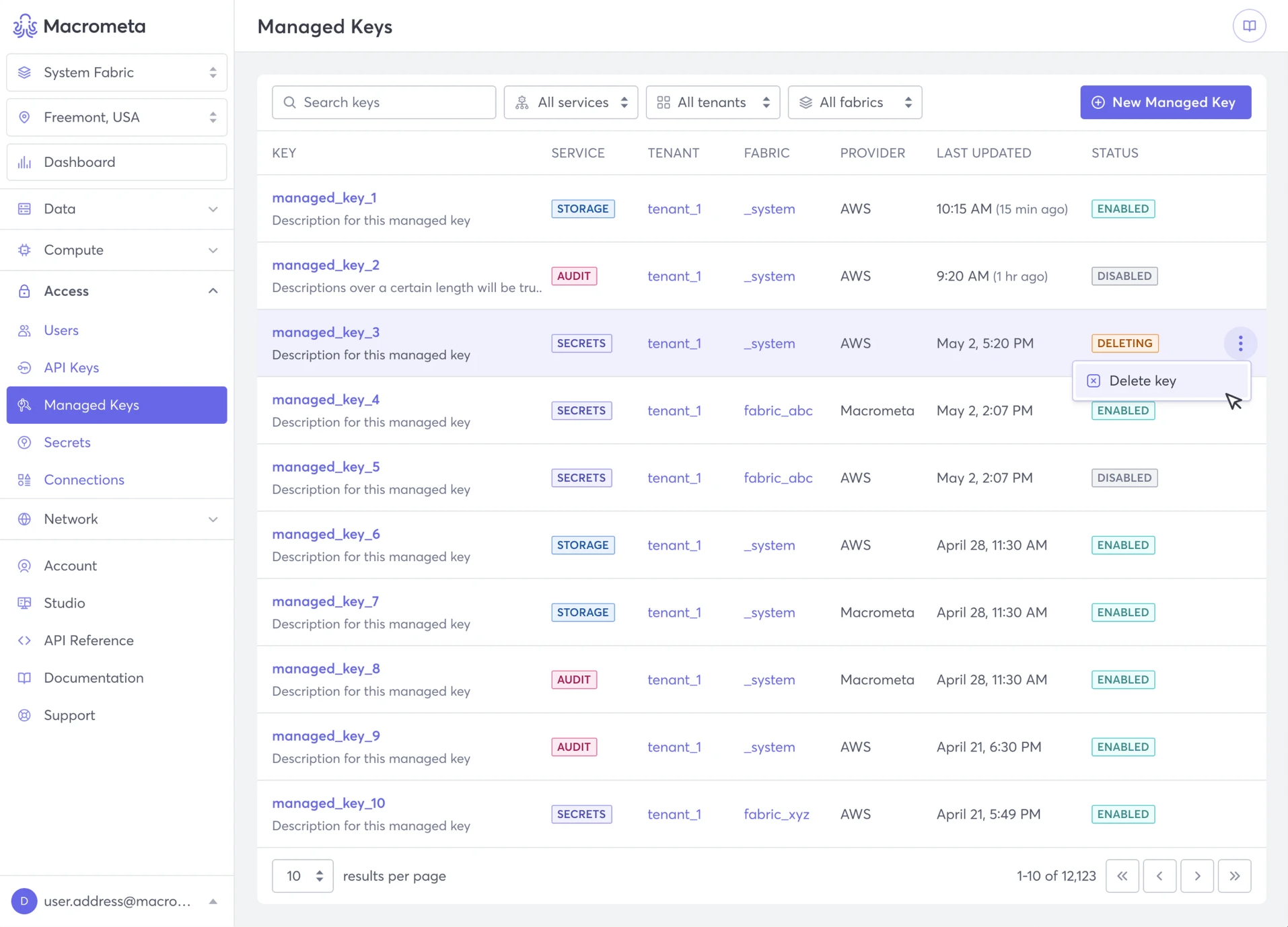The width and height of the screenshot is (1288, 927).
Task: Click the DELETING status badge
Action: tap(1124, 343)
